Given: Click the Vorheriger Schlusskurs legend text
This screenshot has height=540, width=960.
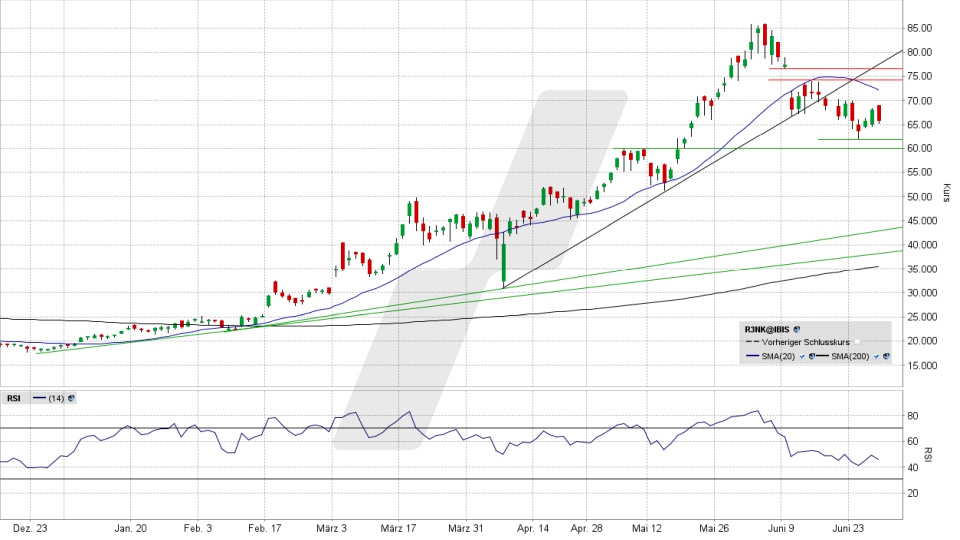Looking at the screenshot, I should 805,342.
